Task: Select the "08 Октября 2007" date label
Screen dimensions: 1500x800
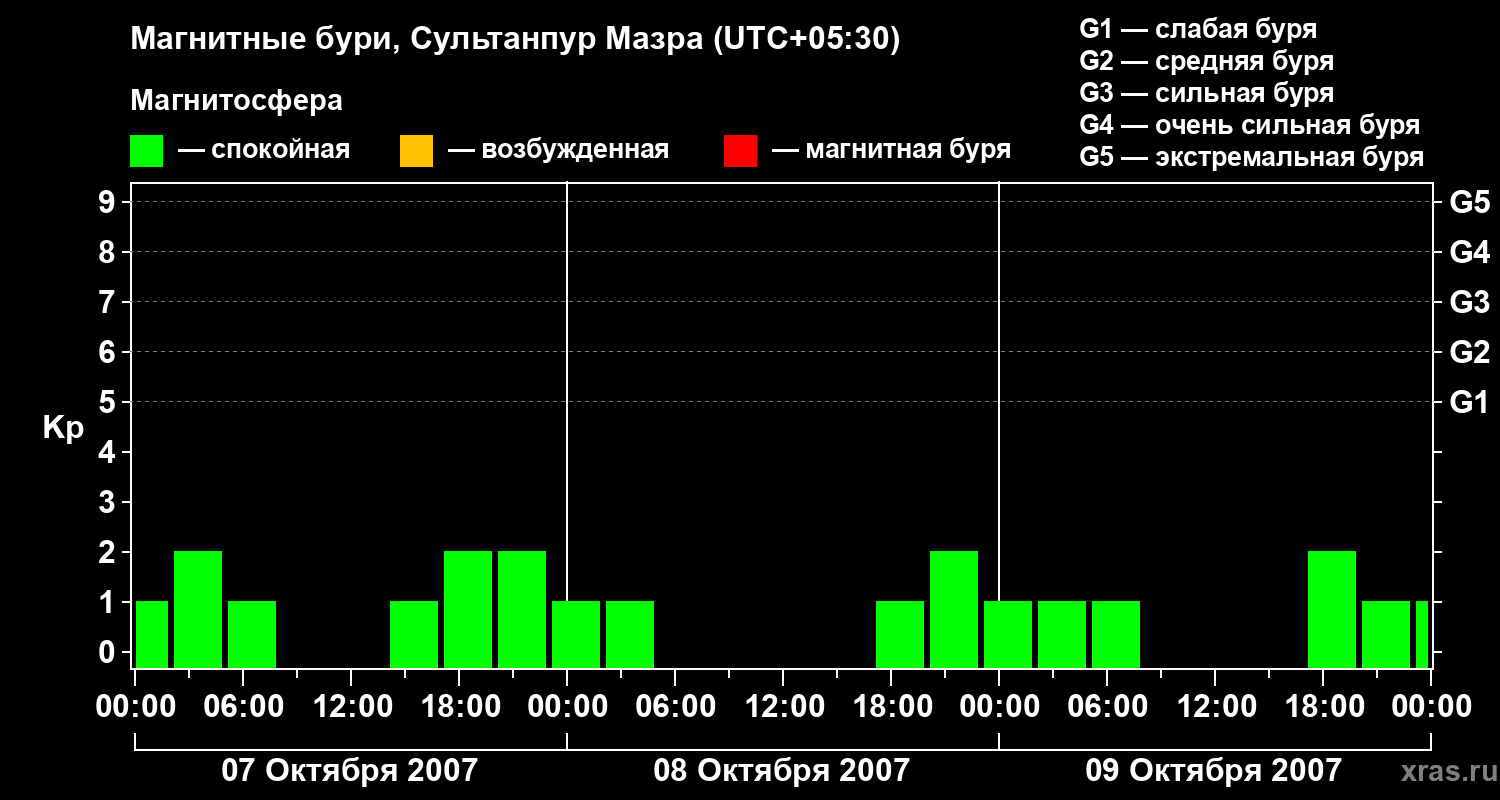Action: 782,771
